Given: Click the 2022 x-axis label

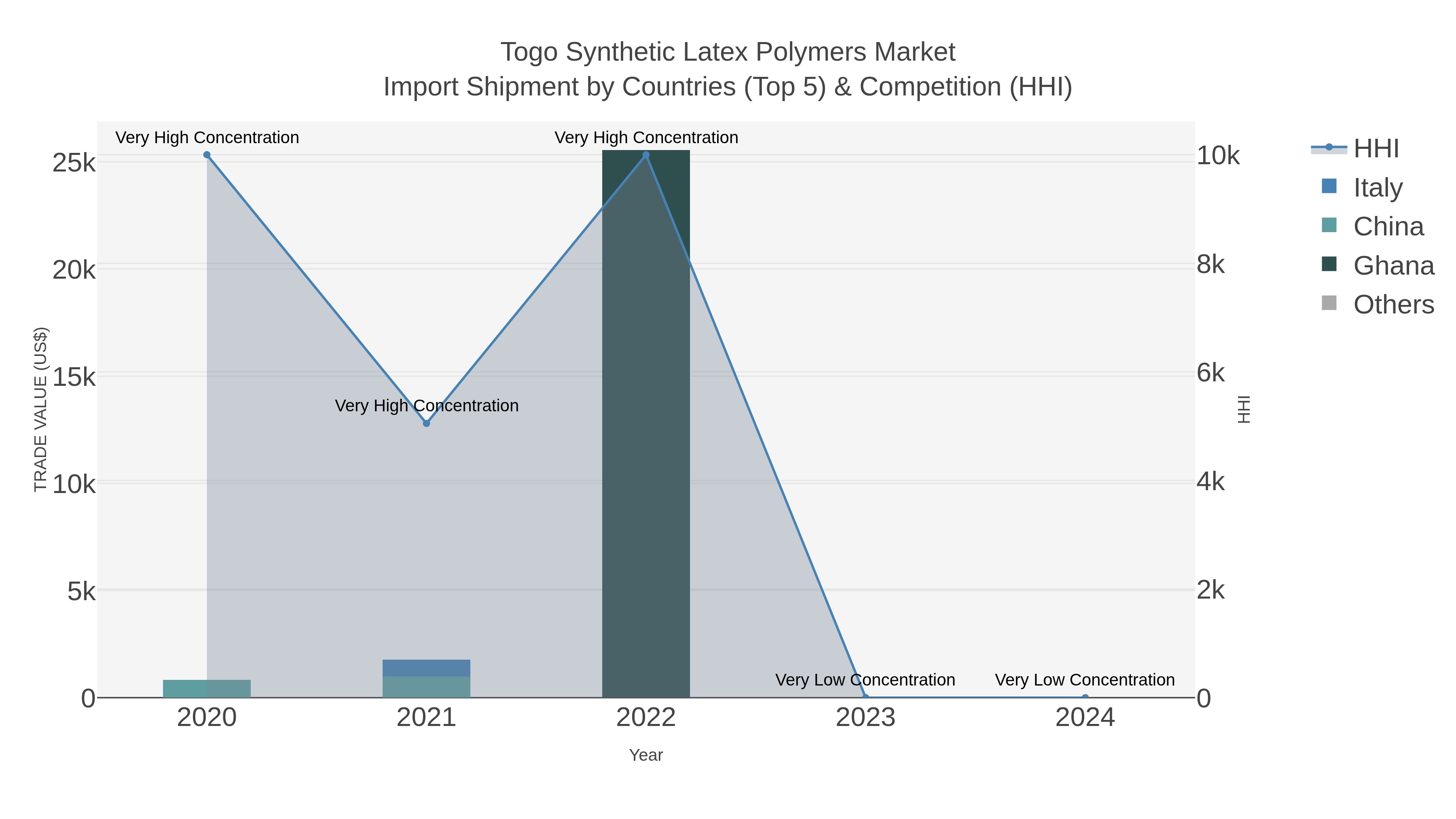Looking at the screenshot, I should pyautogui.click(x=646, y=718).
